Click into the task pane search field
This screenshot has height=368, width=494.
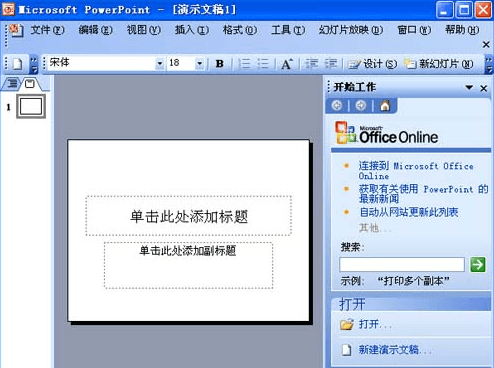(402, 265)
